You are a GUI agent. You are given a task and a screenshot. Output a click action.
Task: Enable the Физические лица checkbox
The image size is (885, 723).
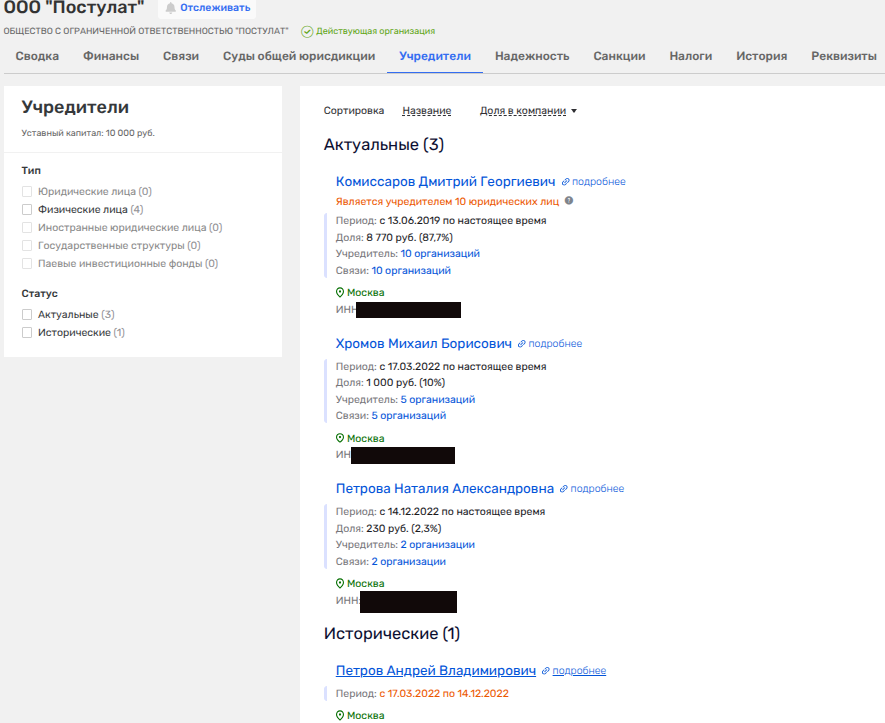click(28, 210)
